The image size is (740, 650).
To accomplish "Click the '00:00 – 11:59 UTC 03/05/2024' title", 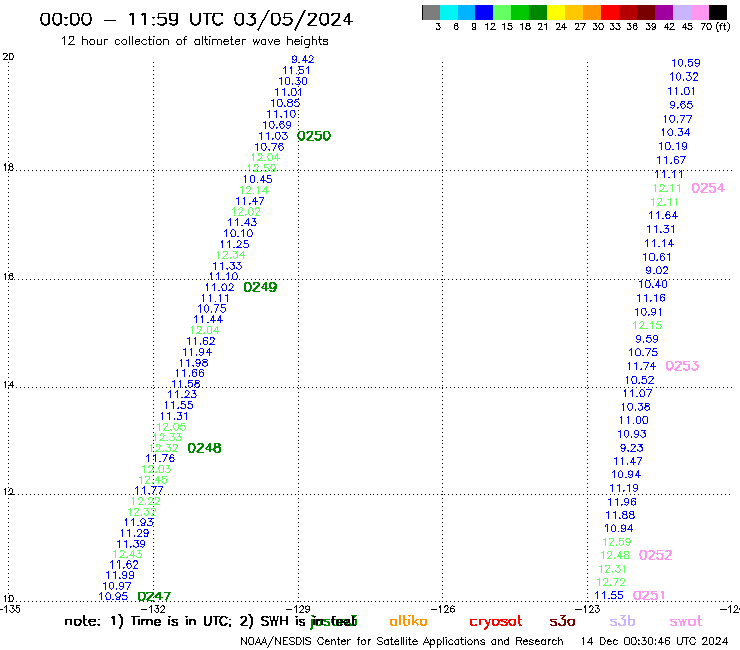I will click(x=196, y=19).
